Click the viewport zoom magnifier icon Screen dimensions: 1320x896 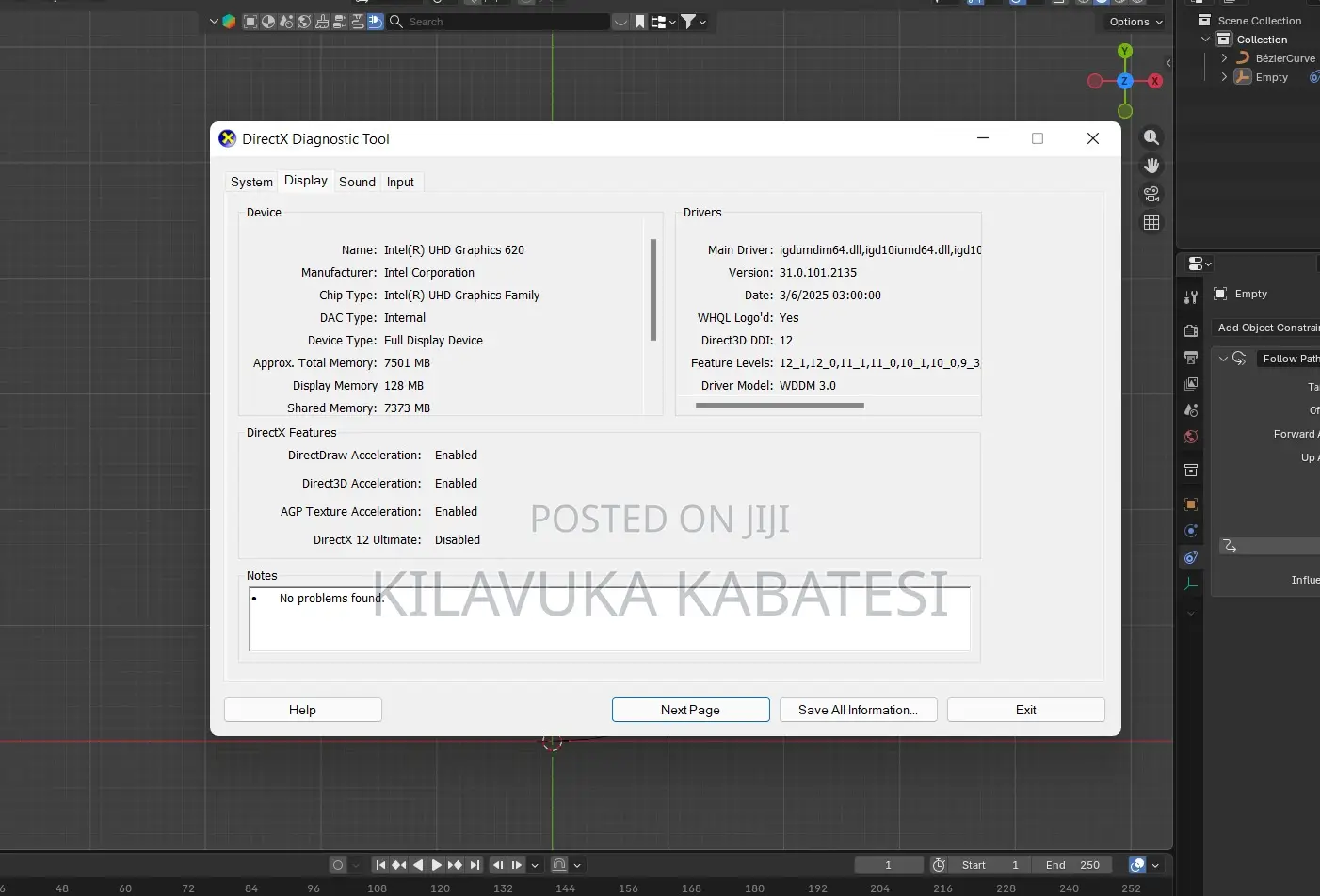pyautogui.click(x=1151, y=137)
